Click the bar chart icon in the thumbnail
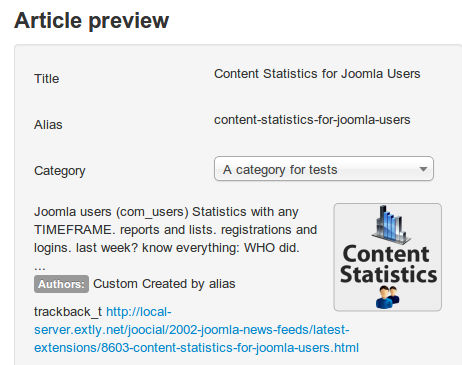 pyautogui.click(x=390, y=224)
